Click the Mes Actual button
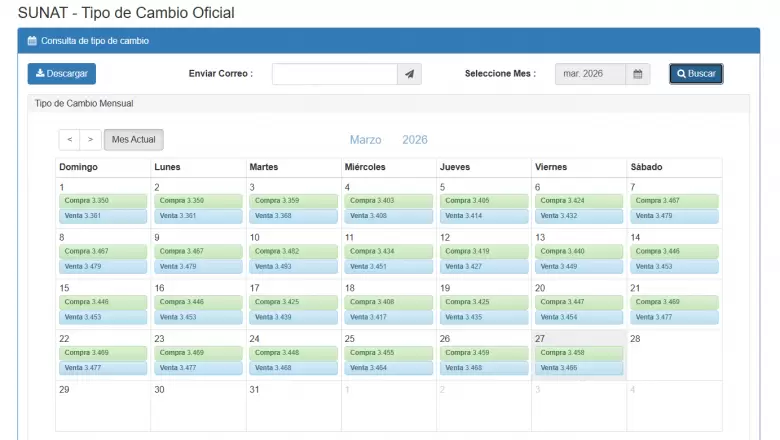The height and width of the screenshot is (440, 780). tap(134, 140)
